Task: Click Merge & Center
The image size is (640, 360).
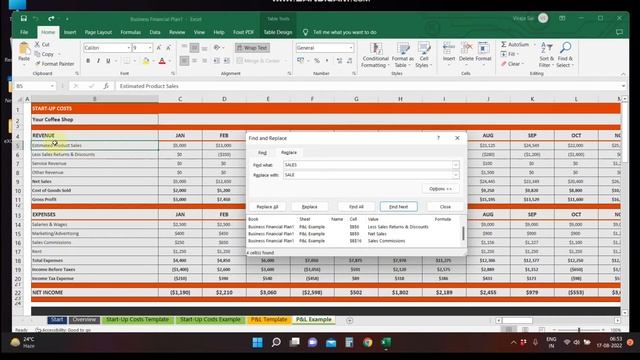Action: point(258,61)
